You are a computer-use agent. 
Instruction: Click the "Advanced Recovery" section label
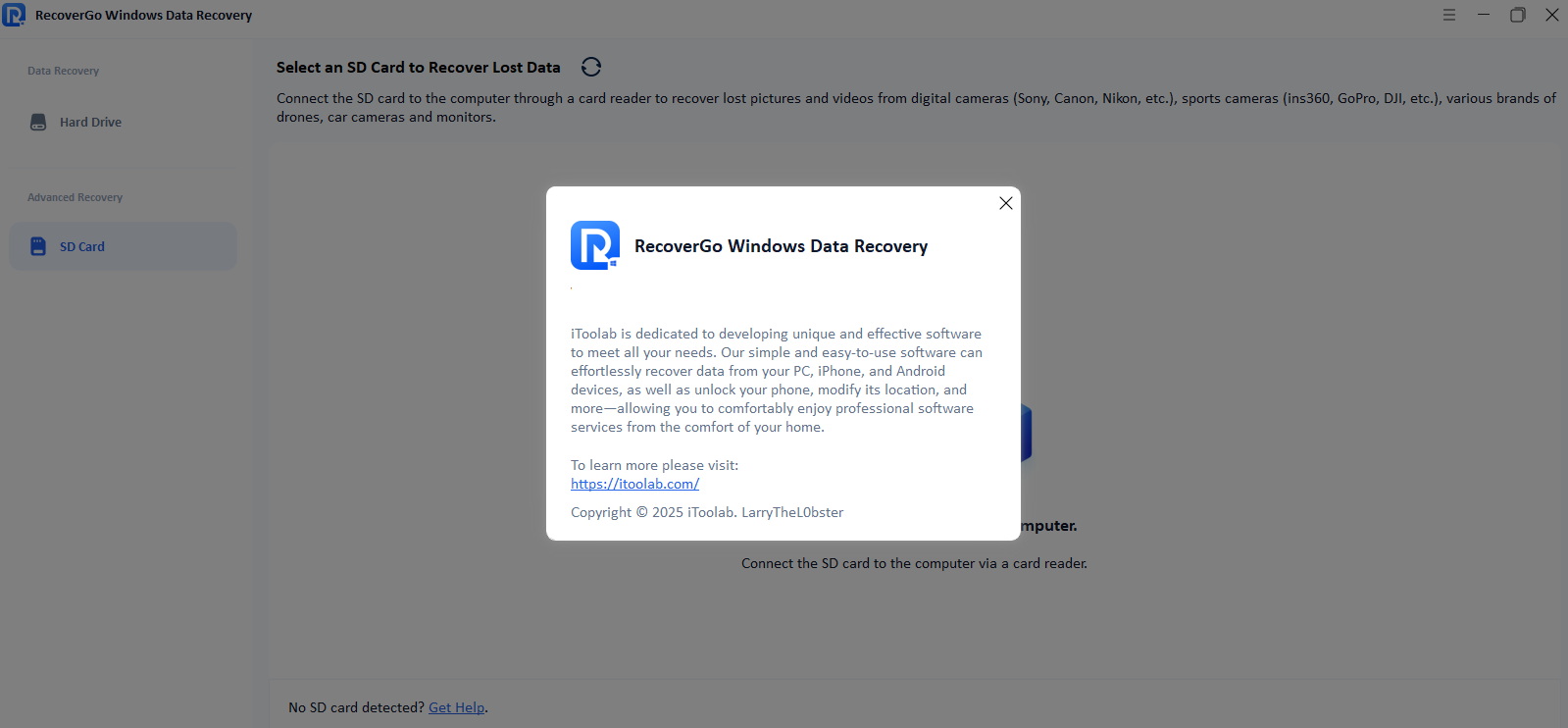[x=75, y=197]
